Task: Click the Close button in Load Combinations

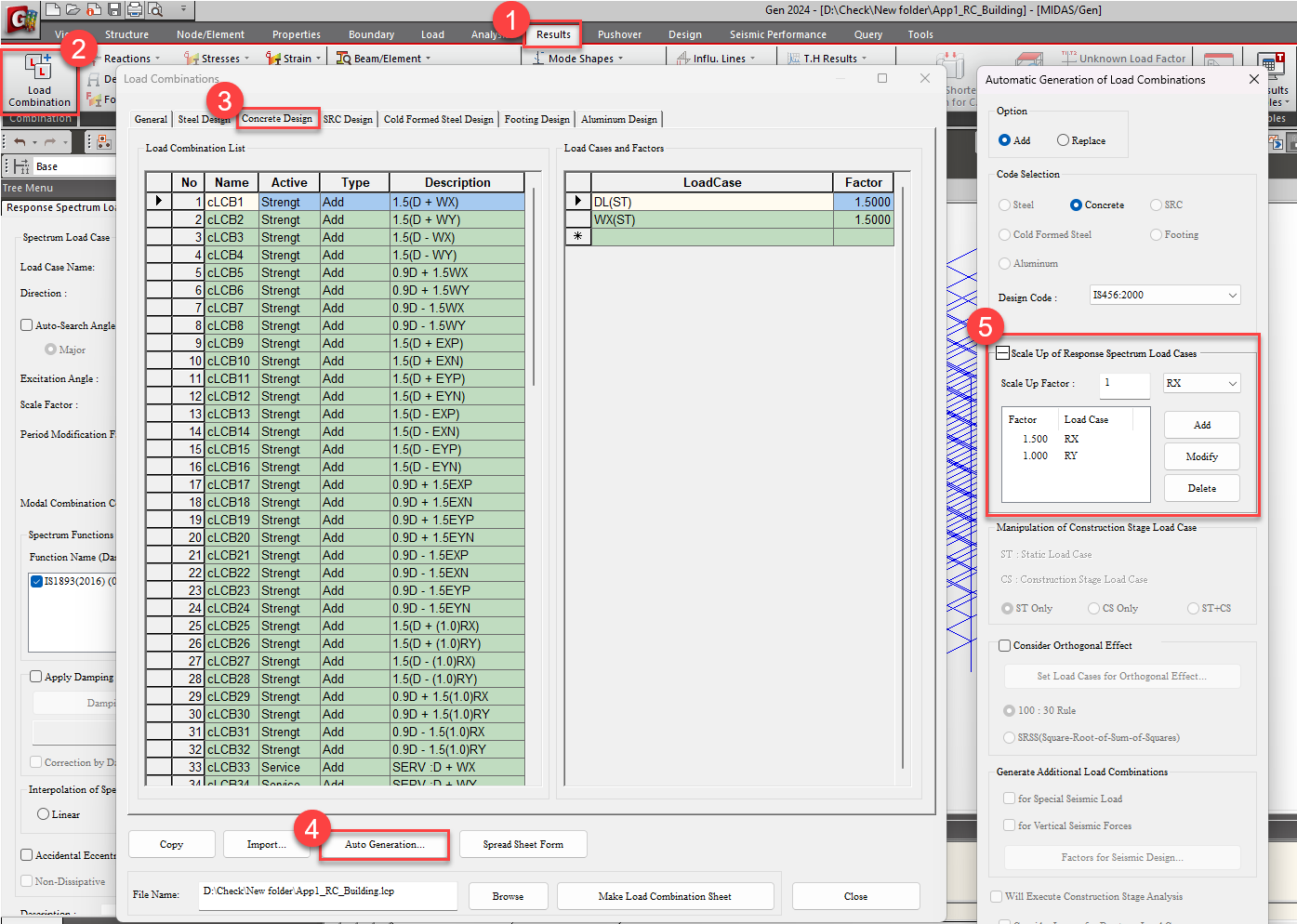Action: coord(855,896)
